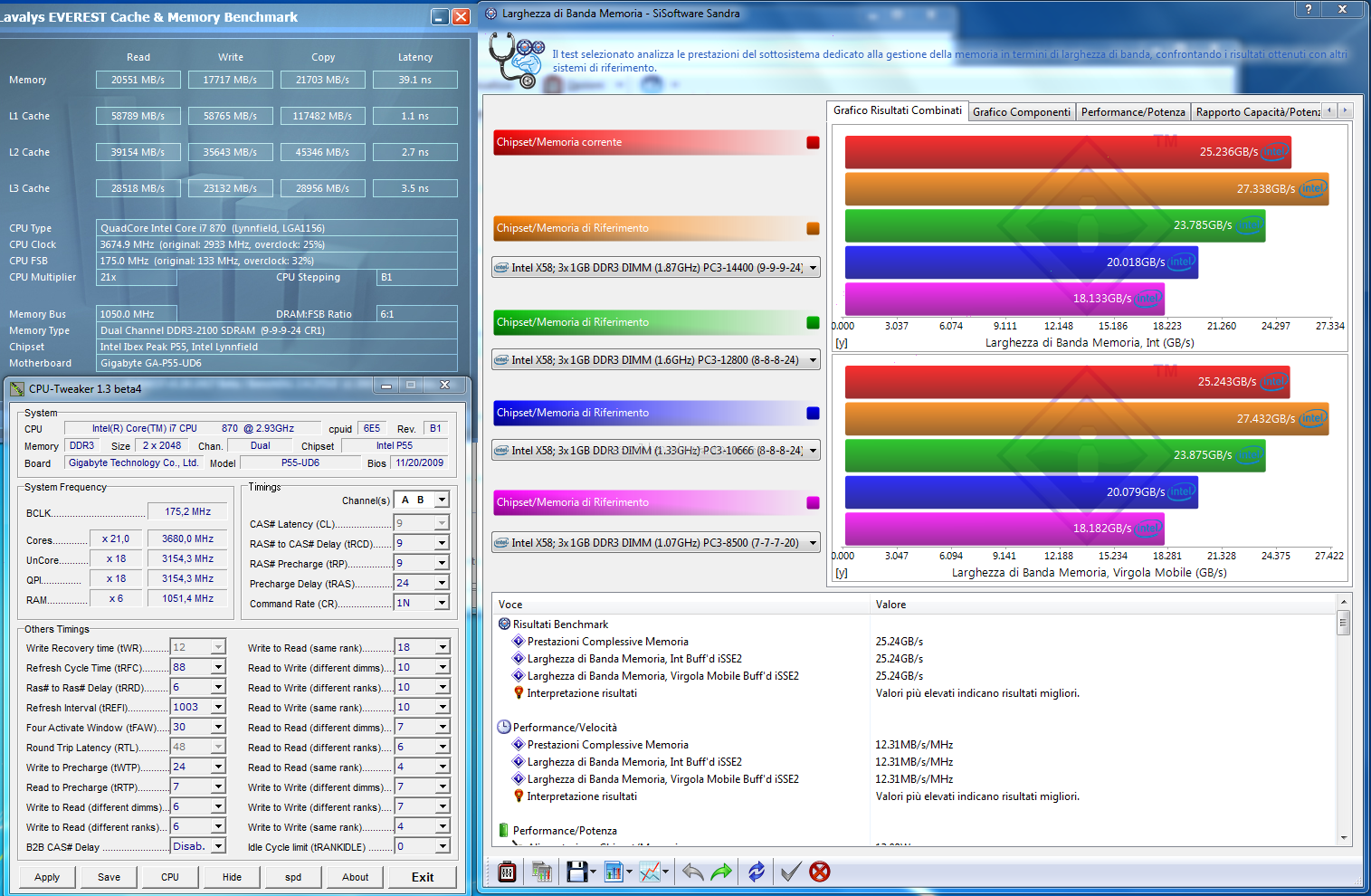The width and height of the screenshot is (1371, 896).
Task: Click the gray back arrow in Sandra
Action: 692,872
